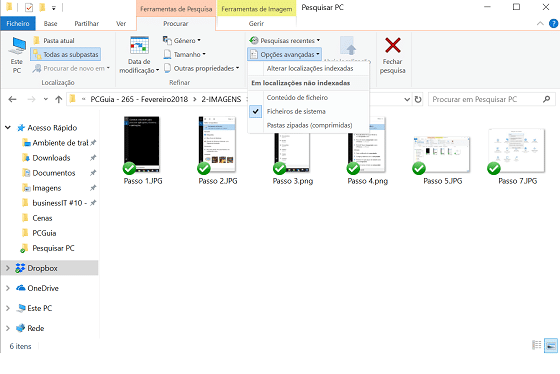The width and height of the screenshot is (560, 374).
Task: Expand the Este PC tree node
Action: (x=8, y=308)
